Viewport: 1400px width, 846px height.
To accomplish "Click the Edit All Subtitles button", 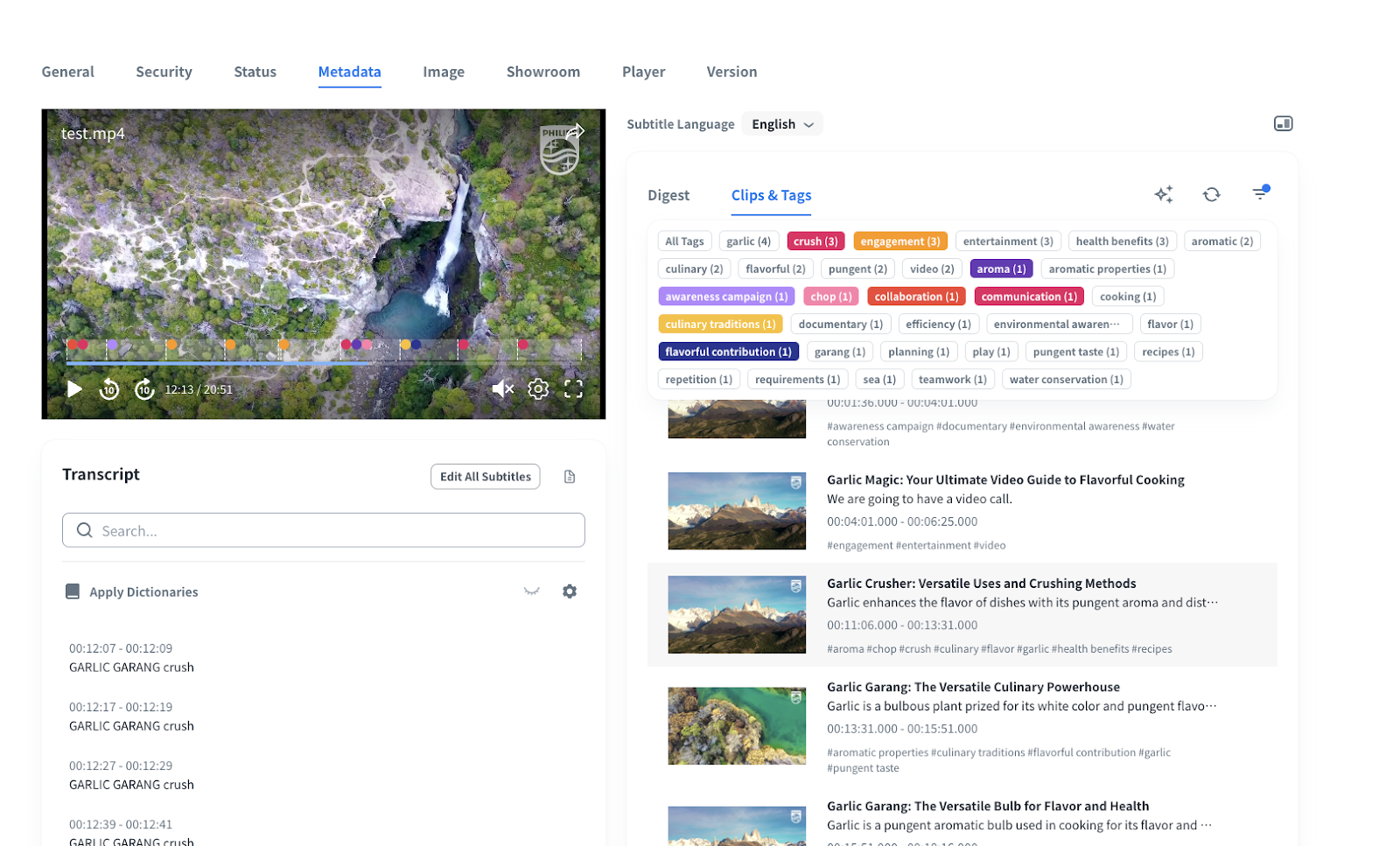I will point(485,477).
